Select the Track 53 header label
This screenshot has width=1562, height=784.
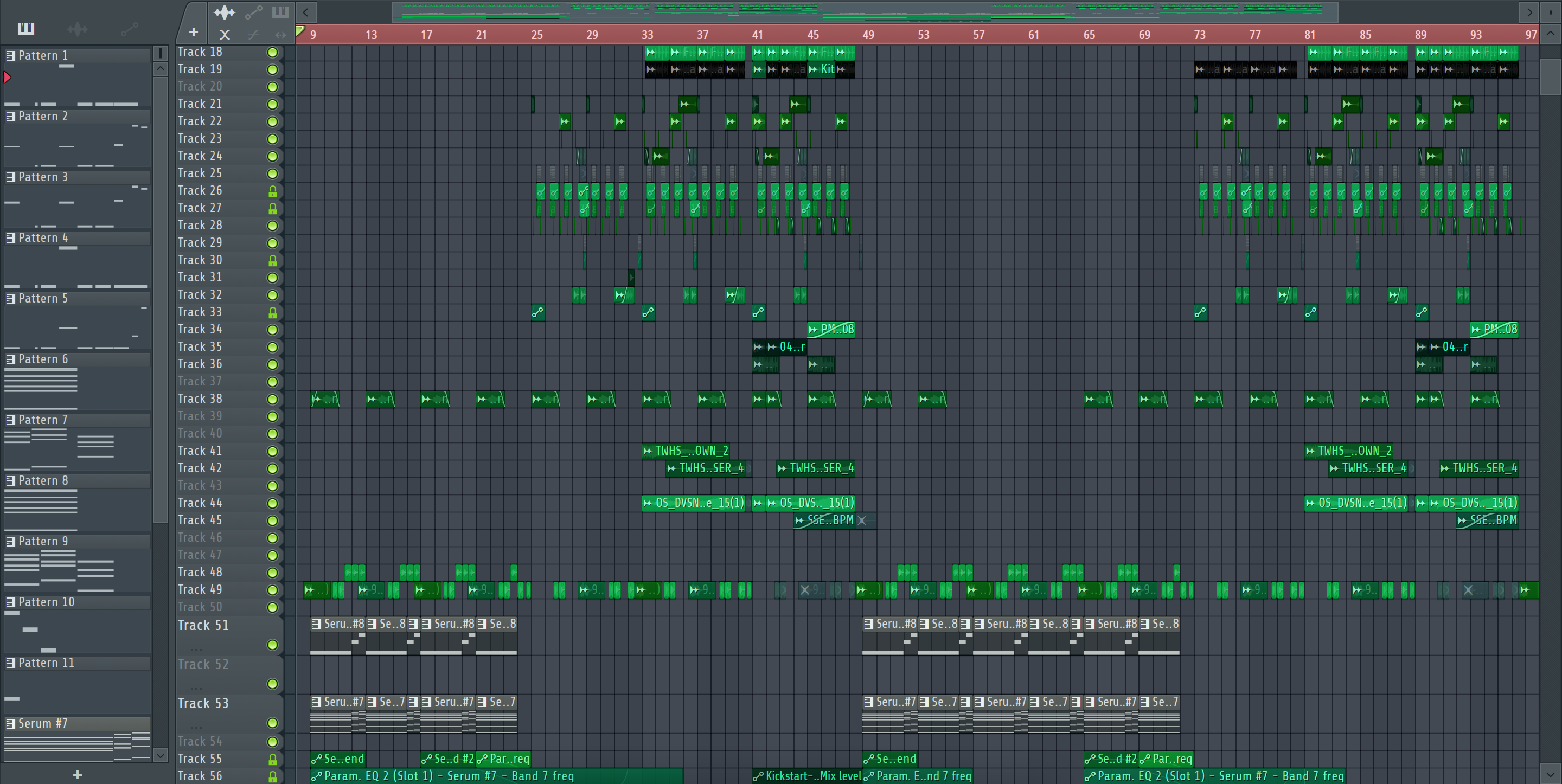(203, 703)
